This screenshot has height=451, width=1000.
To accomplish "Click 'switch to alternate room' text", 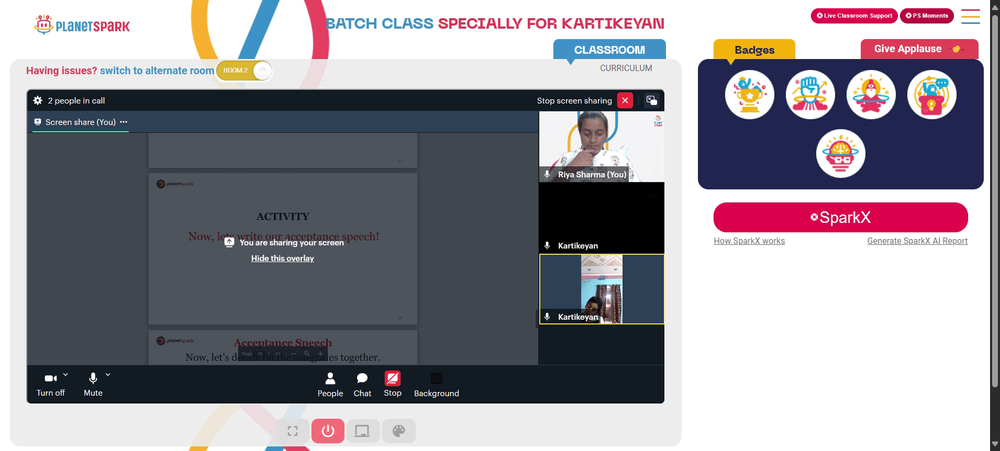I will point(157,71).
